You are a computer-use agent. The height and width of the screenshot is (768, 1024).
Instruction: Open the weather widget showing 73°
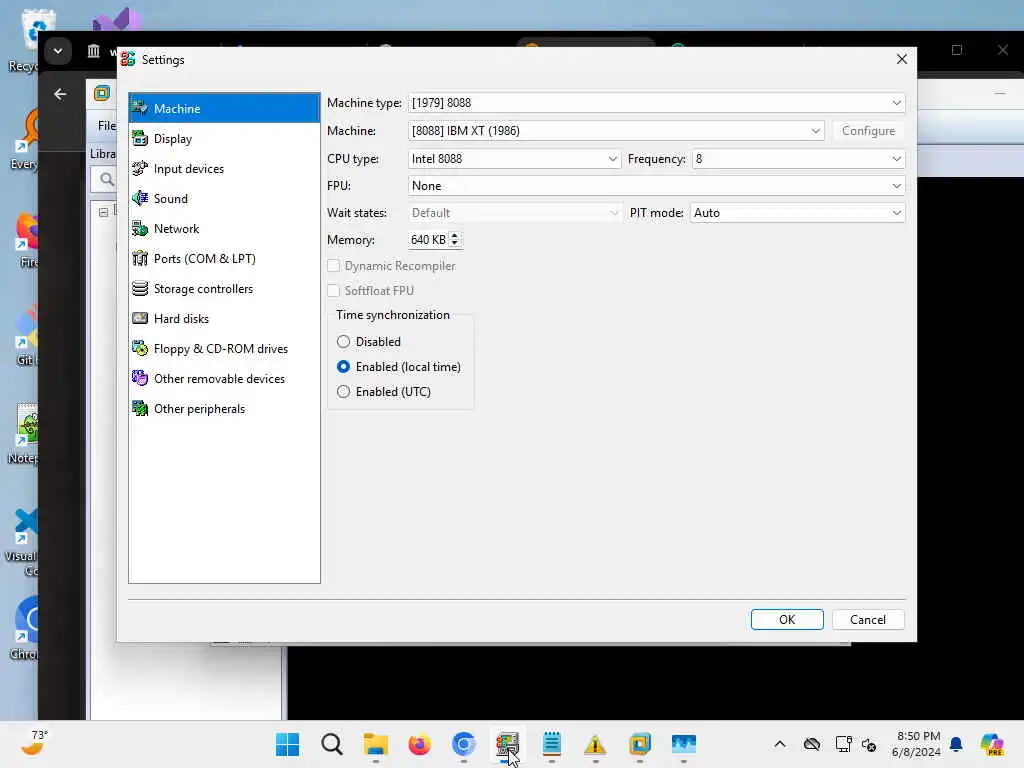(x=34, y=743)
